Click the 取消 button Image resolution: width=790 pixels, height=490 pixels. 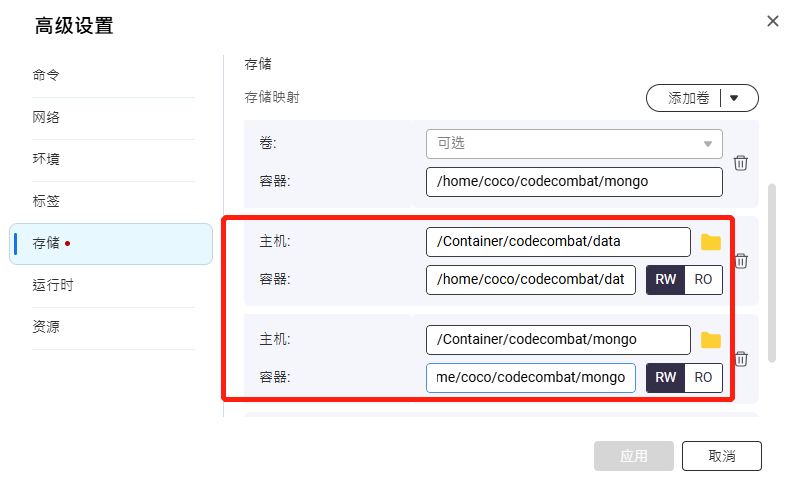[722, 456]
